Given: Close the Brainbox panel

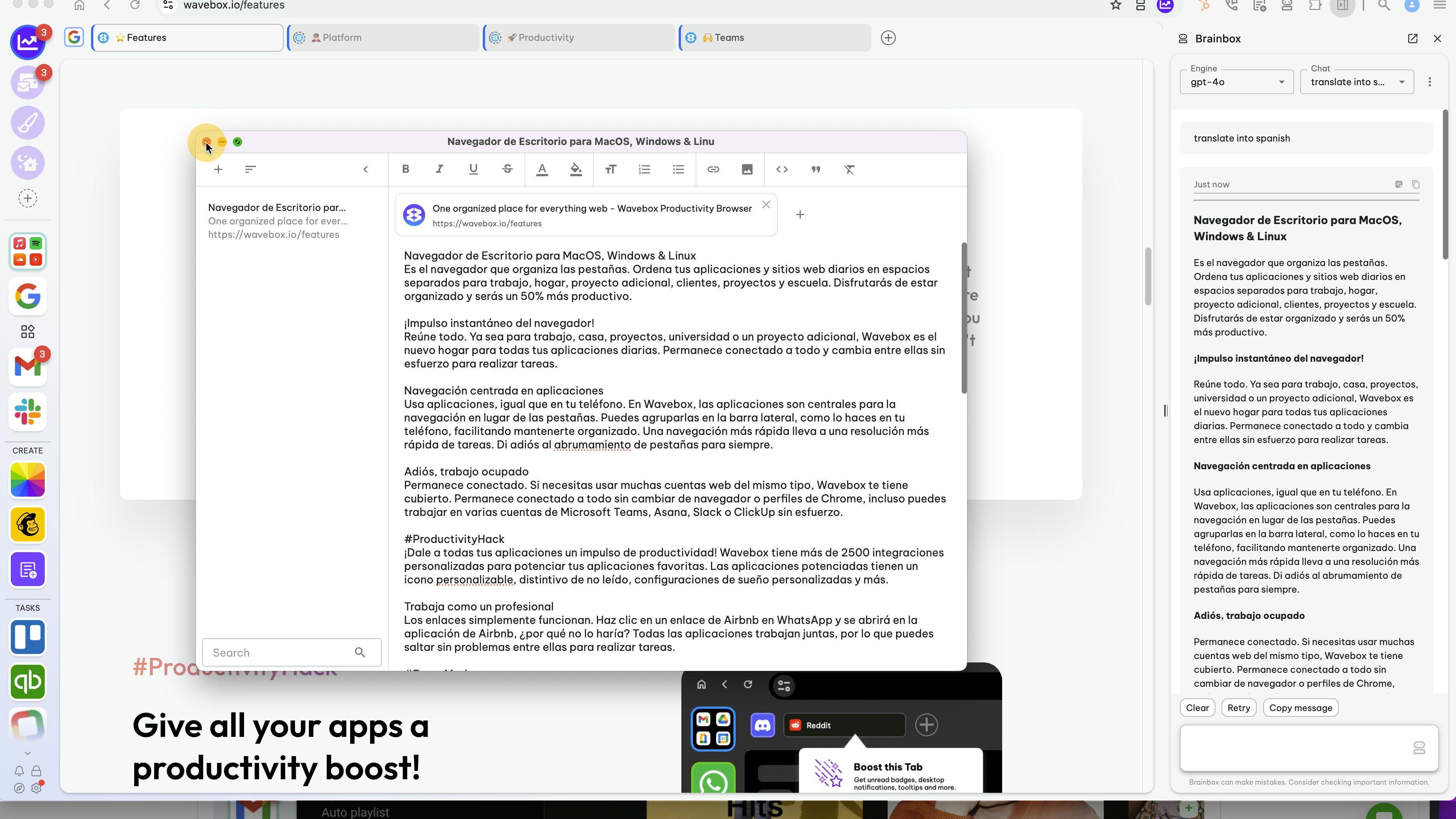Looking at the screenshot, I should 1437,39.
